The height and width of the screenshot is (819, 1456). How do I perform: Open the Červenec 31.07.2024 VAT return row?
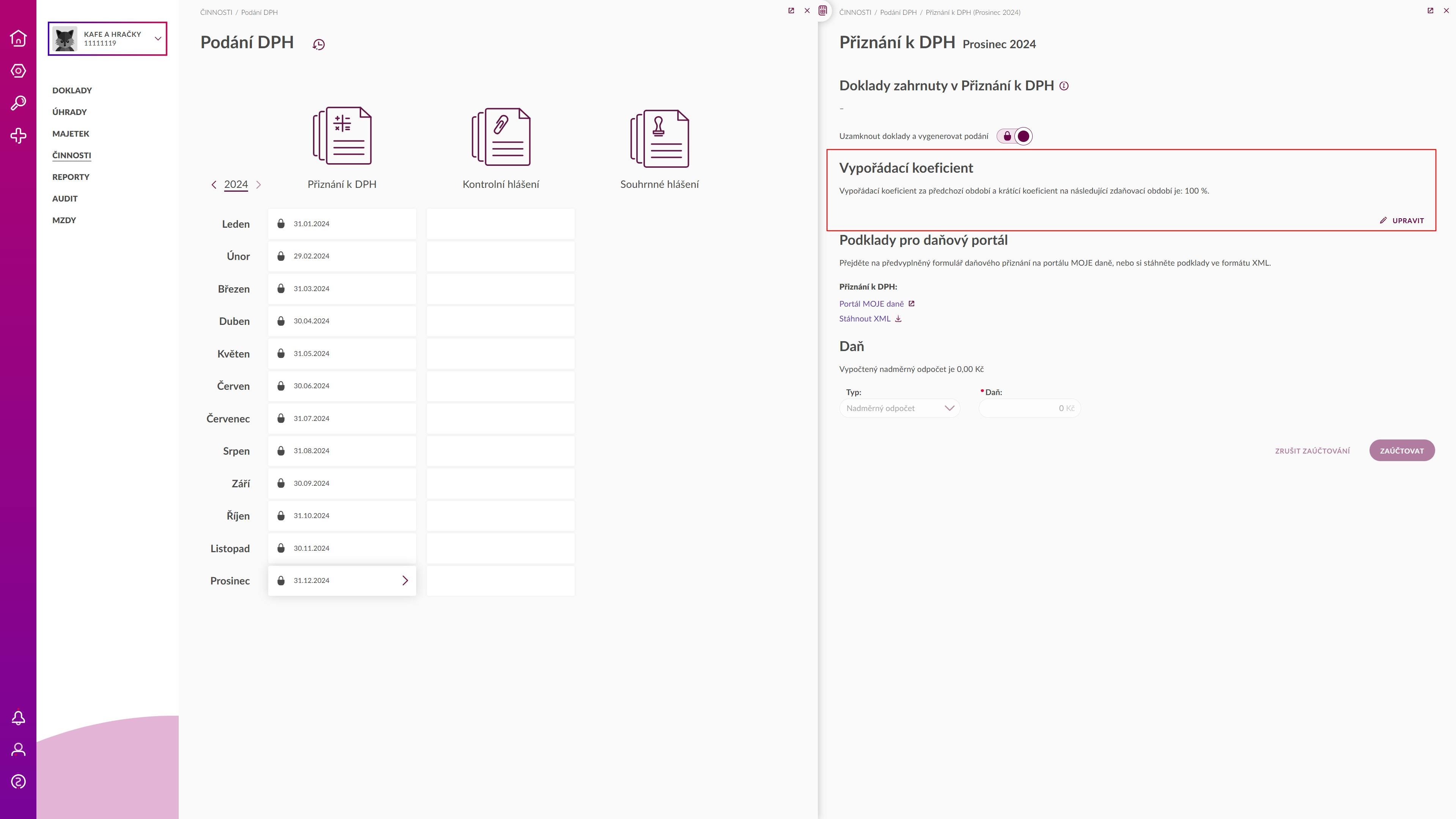click(x=342, y=419)
